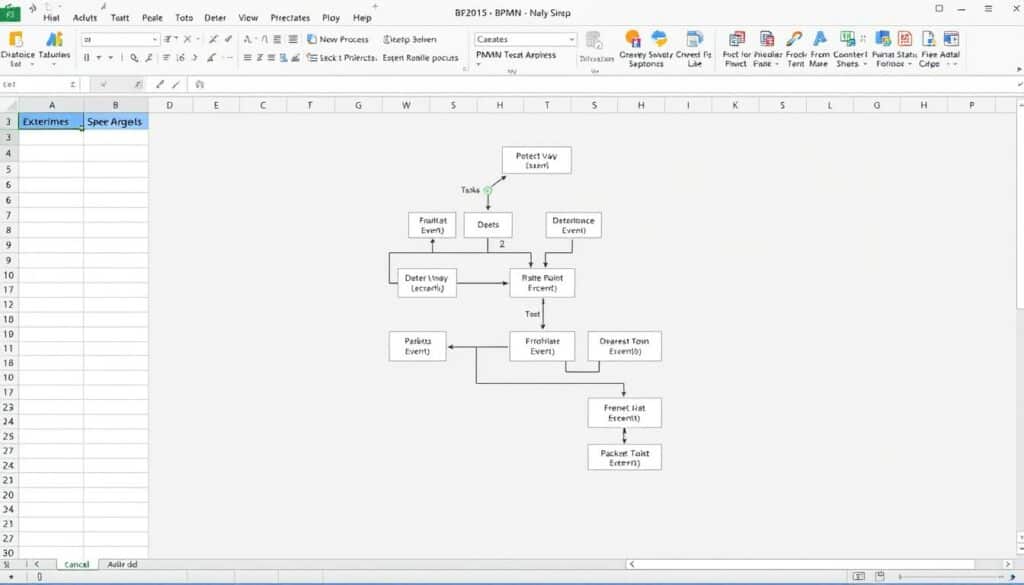Open the Hep menu
The image size is (1024, 585).
click(x=362, y=18)
